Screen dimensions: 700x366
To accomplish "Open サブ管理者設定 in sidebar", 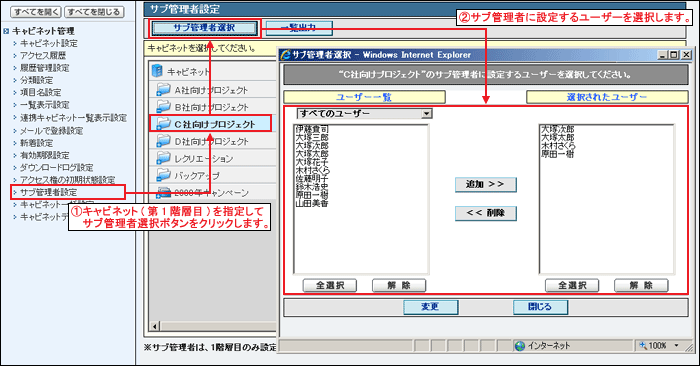I will click(x=49, y=192).
